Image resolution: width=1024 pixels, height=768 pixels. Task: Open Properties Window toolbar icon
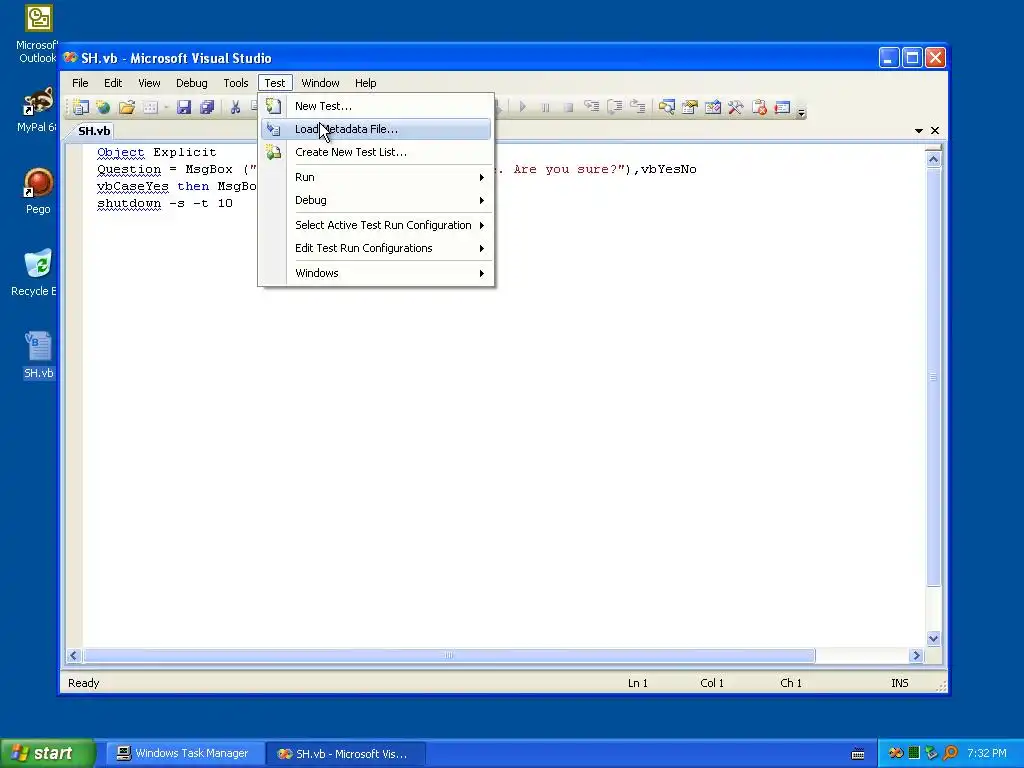coord(690,107)
